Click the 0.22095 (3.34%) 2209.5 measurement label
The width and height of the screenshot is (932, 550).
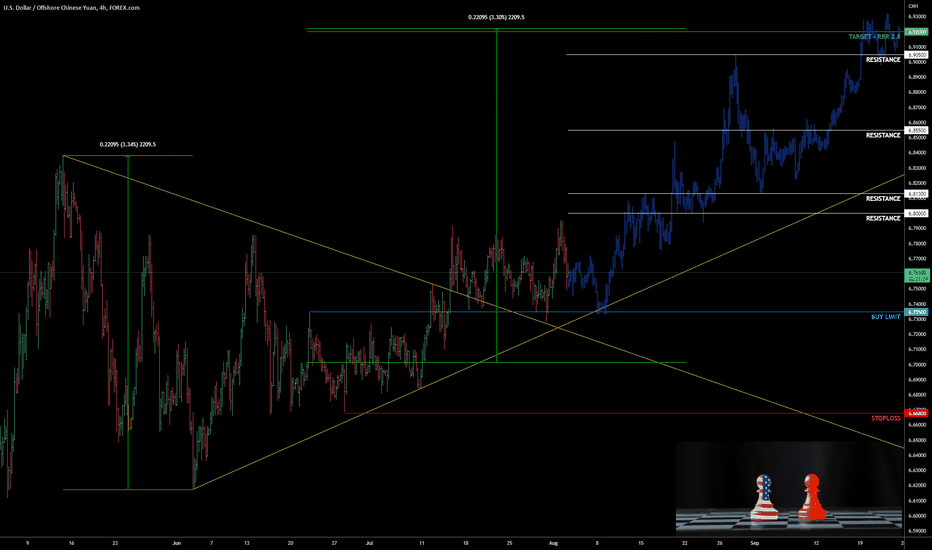128,144
